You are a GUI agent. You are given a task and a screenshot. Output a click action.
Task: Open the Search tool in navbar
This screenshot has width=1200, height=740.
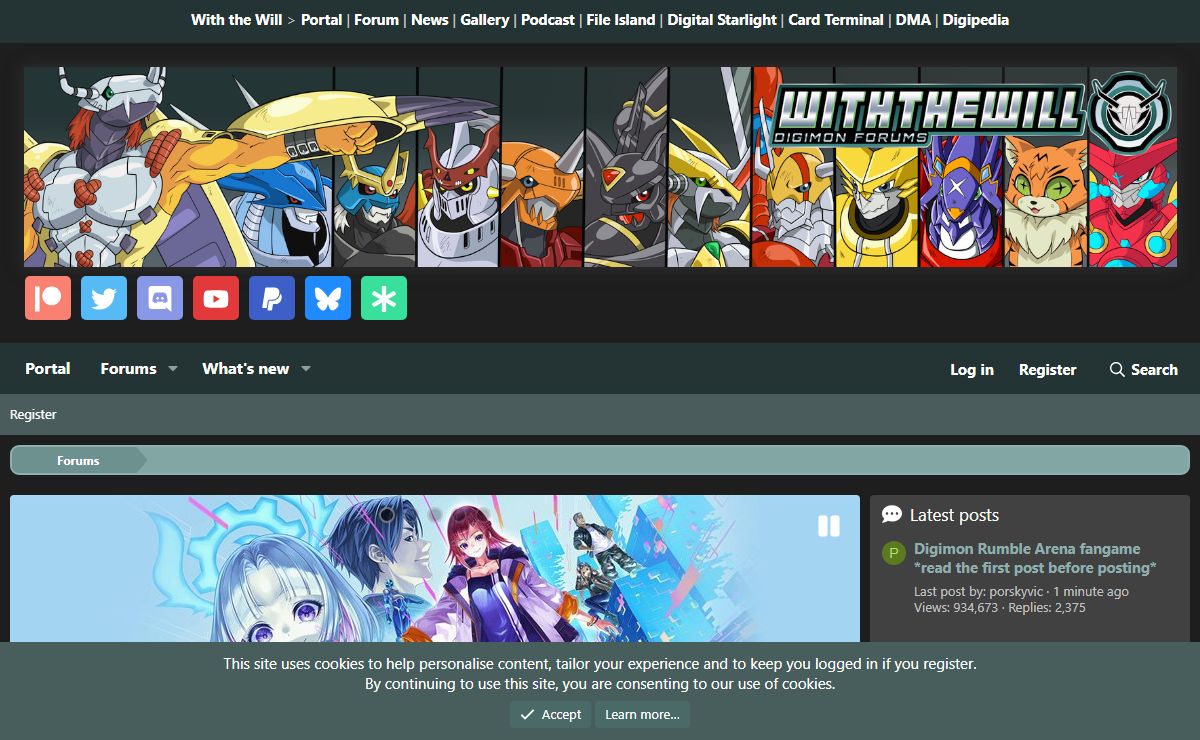[x=1143, y=370]
